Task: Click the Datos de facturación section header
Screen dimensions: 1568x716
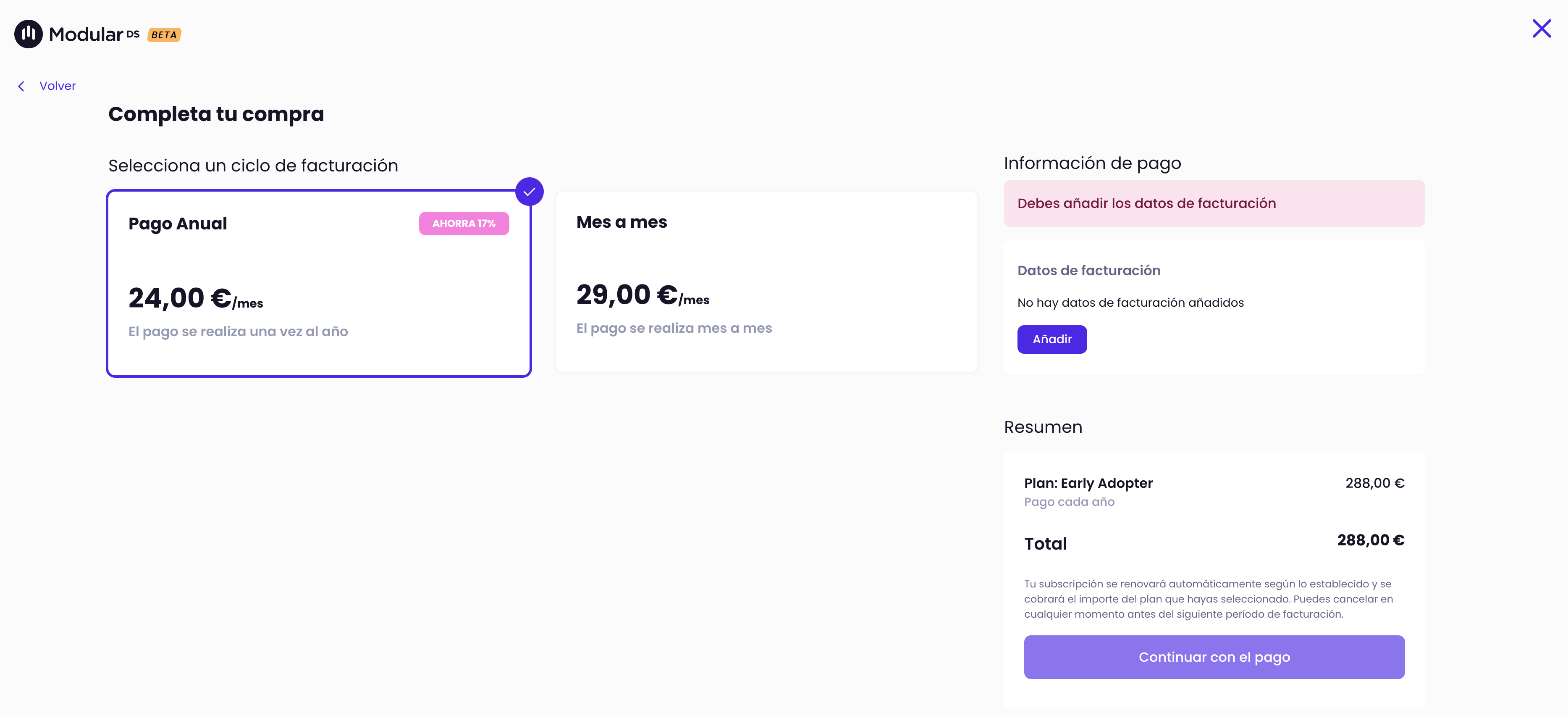Action: [x=1089, y=270]
